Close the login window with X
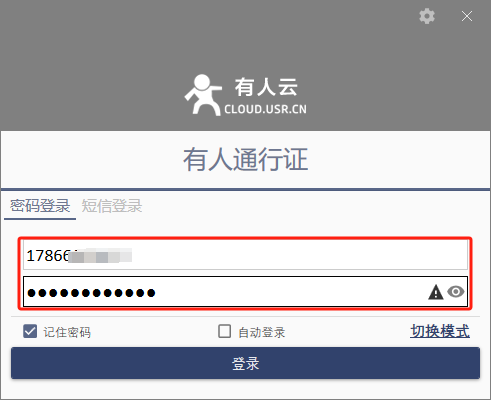 467,16
